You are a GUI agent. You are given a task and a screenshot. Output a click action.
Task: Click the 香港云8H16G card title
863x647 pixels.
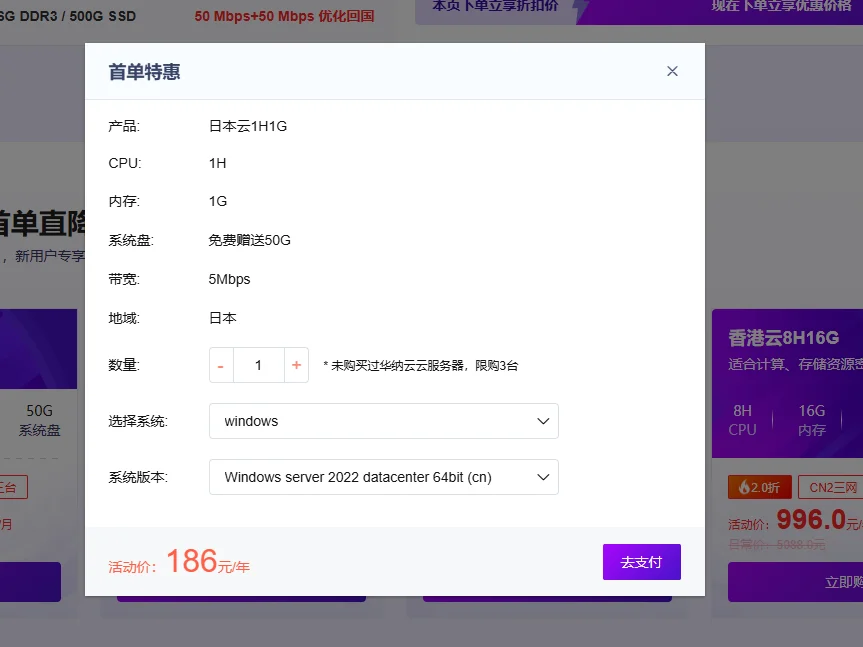783,337
